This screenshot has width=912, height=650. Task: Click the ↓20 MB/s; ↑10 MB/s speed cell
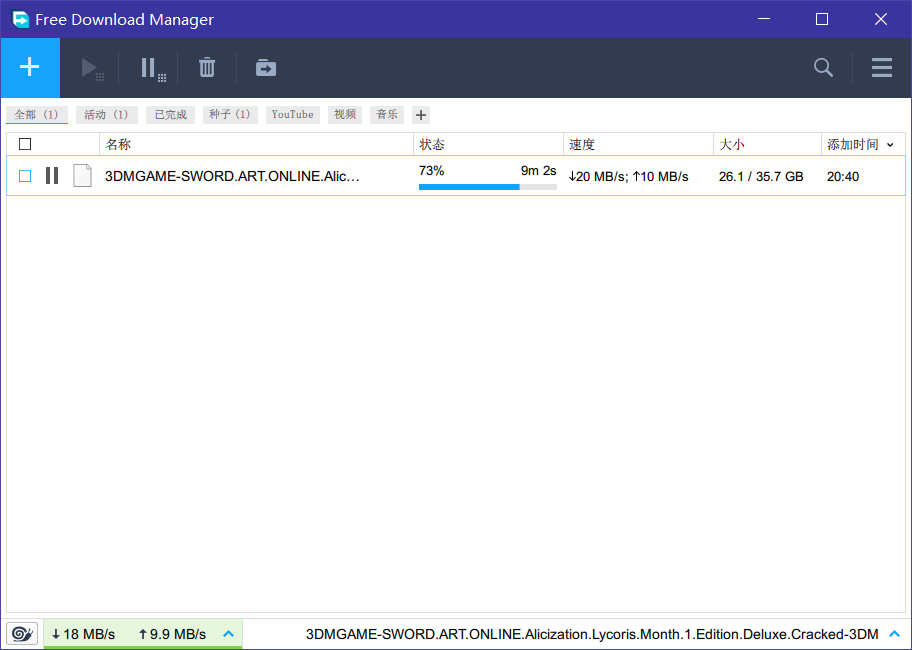(628, 177)
